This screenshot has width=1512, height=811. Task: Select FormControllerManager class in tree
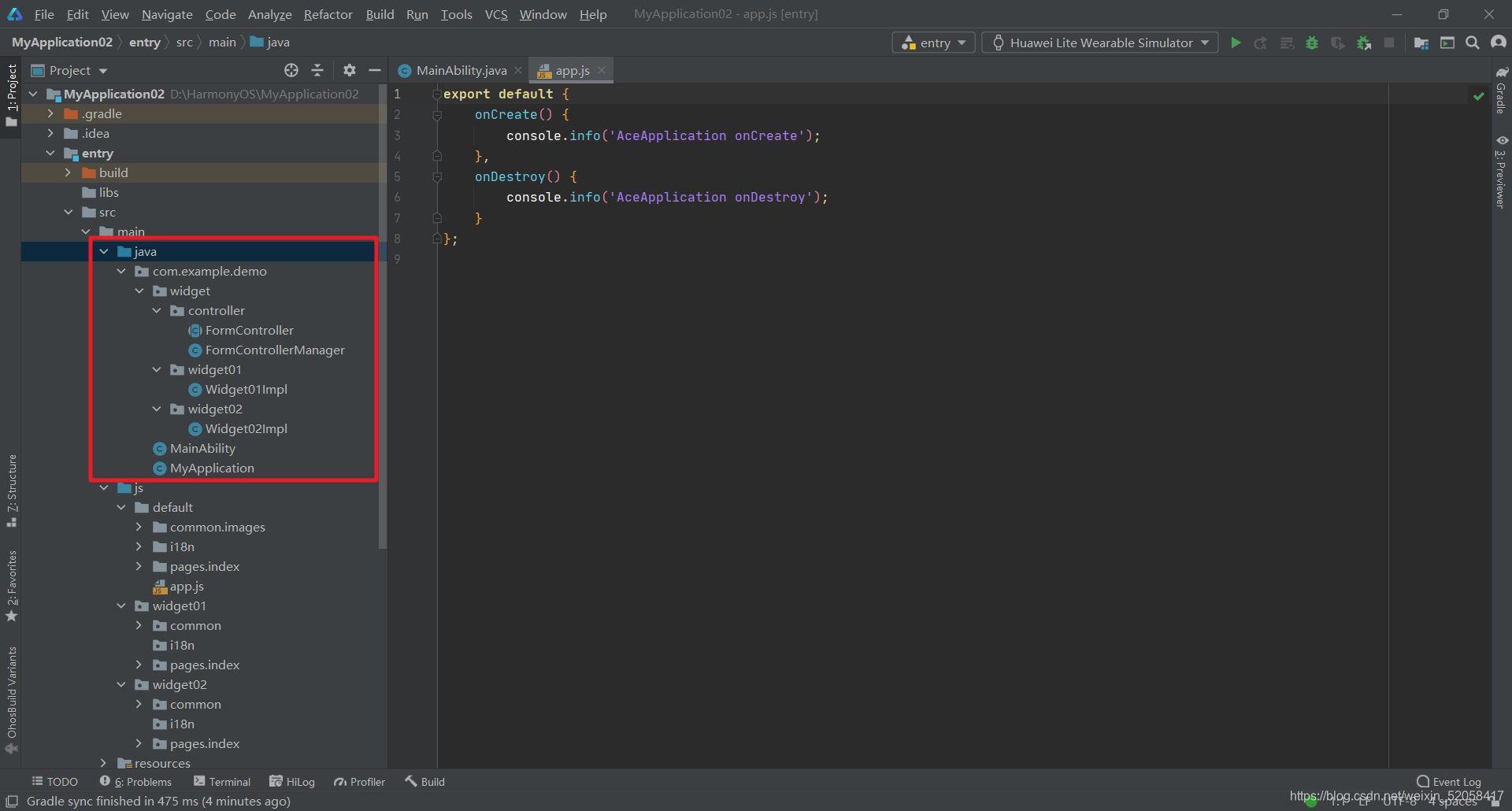pyautogui.click(x=275, y=350)
